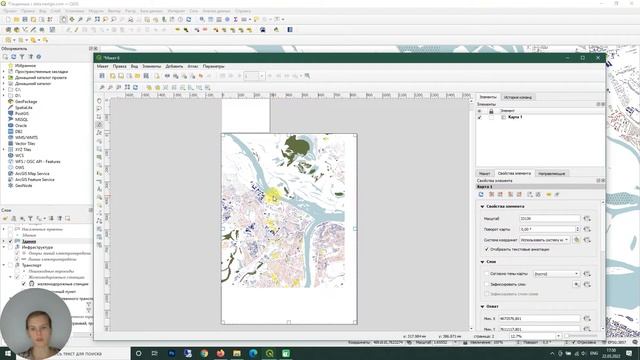Click the save layout icon in layout toolbar
The image size is (640, 360).
[102, 76]
